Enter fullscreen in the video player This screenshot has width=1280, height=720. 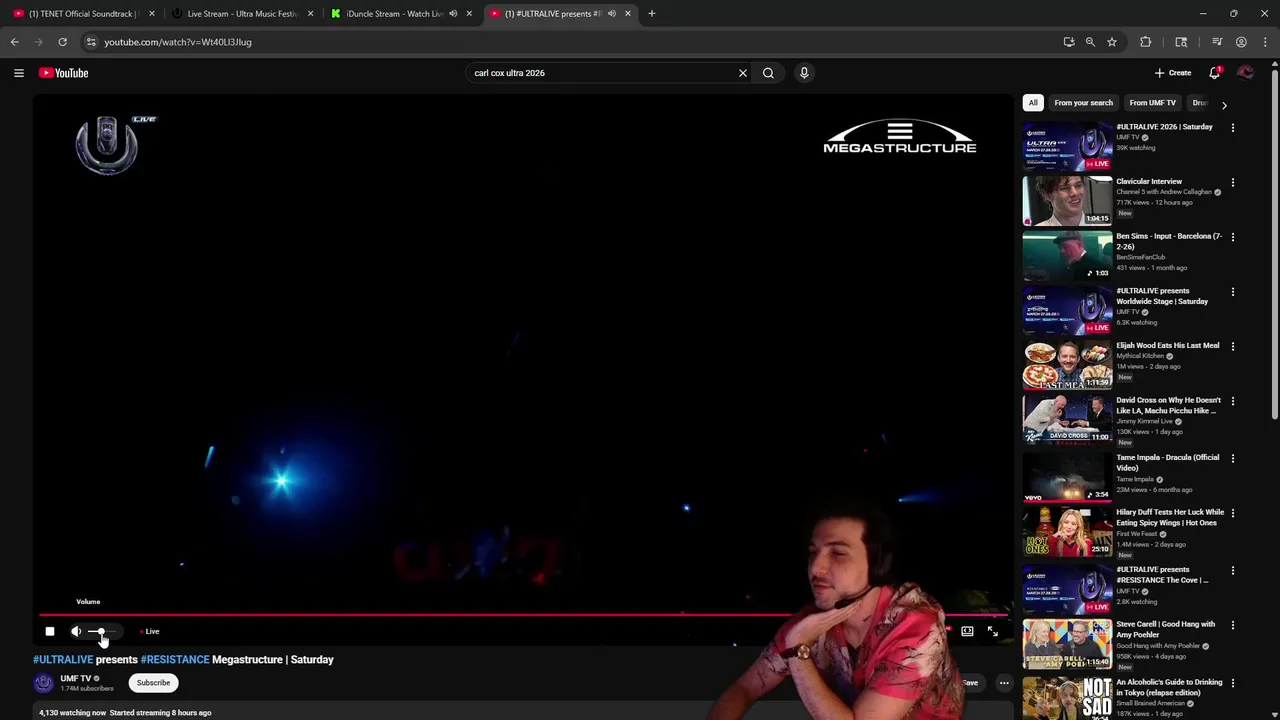[992, 631]
